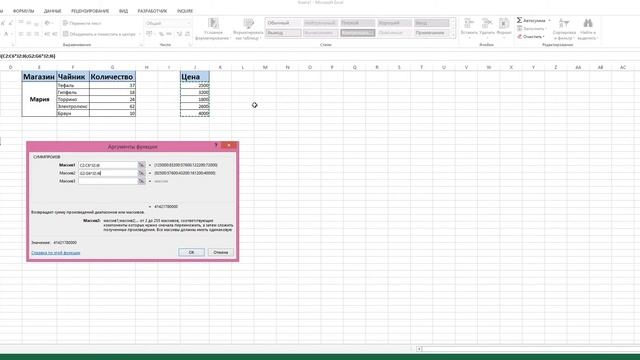Click the align left icon
The width and height of the screenshot is (640, 360).
21,34
